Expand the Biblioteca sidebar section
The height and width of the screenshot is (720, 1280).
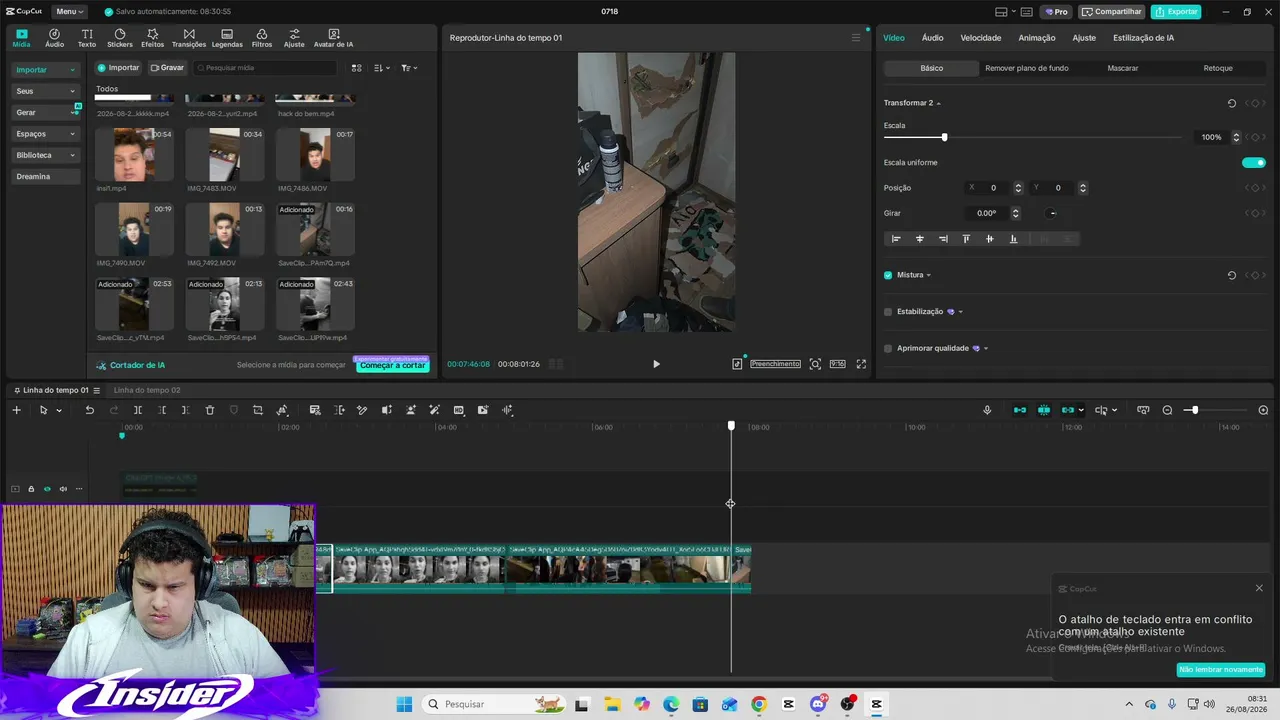point(45,155)
